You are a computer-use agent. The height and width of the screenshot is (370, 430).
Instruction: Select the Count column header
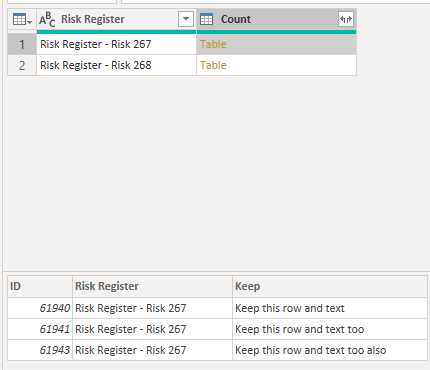click(x=276, y=19)
